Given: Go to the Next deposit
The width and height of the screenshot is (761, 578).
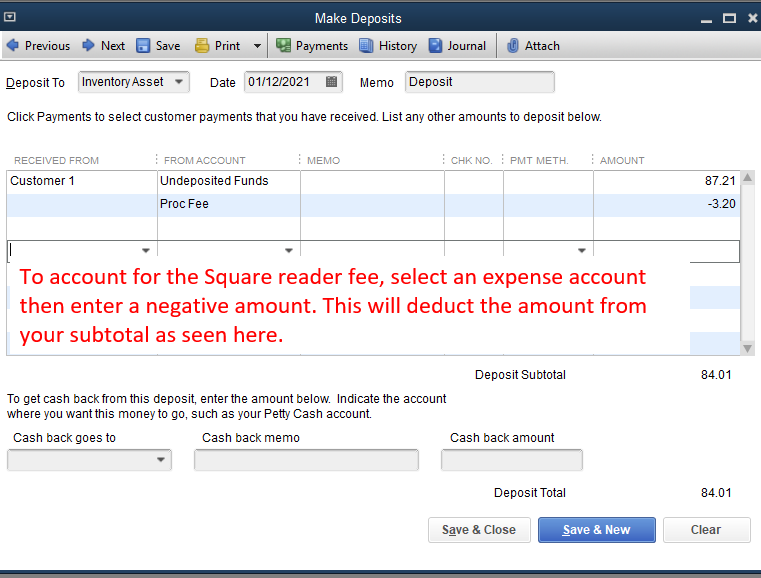Looking at the screenshot, I should coord(103,46).
